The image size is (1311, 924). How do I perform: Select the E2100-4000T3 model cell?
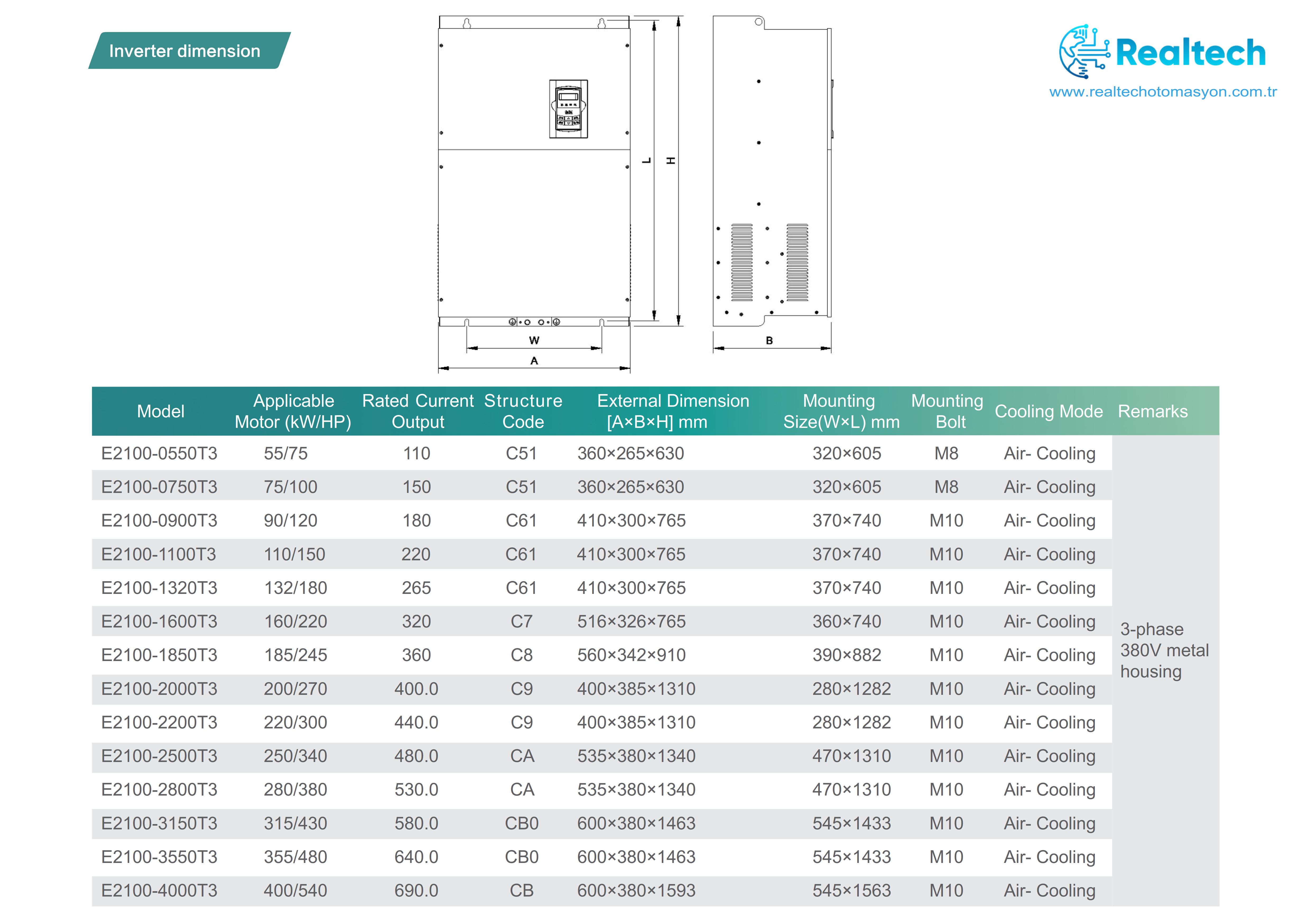click(159, 890)
